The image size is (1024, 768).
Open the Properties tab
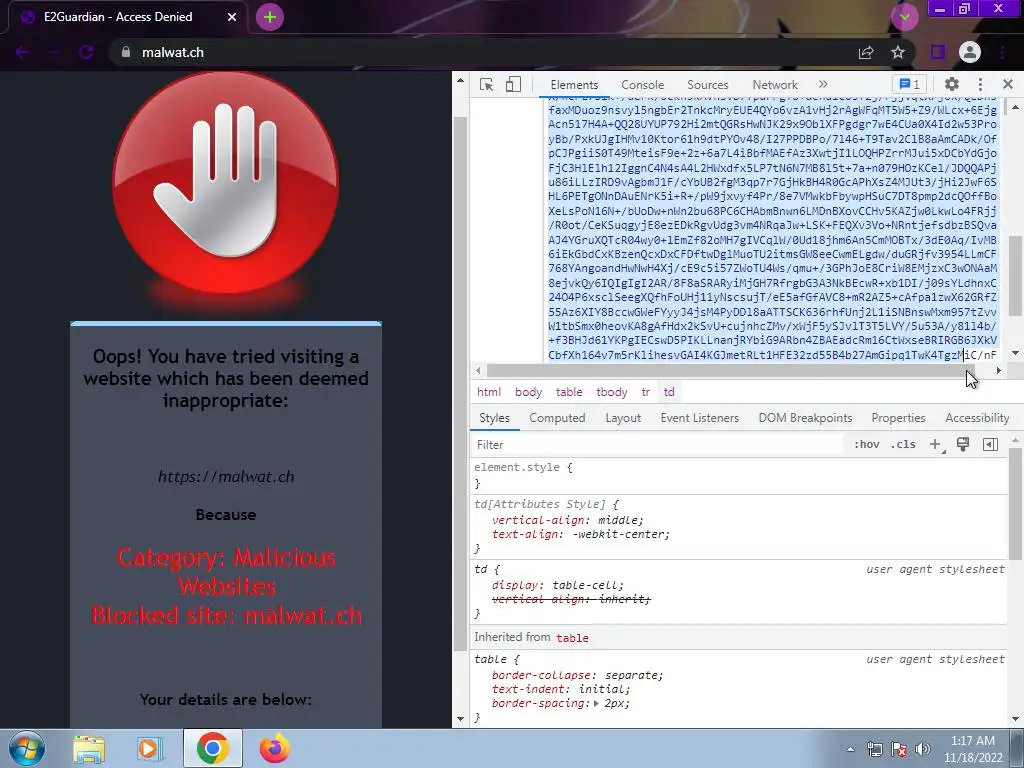click(898, 418)
